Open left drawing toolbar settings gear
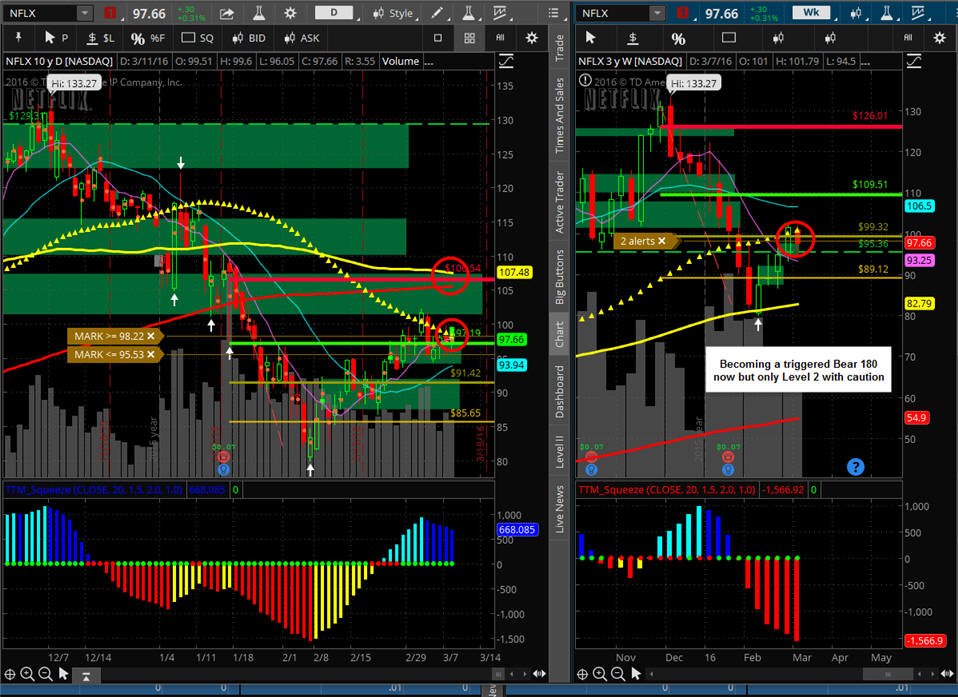The width and height of the screenshot is (958, 697). 532,38
